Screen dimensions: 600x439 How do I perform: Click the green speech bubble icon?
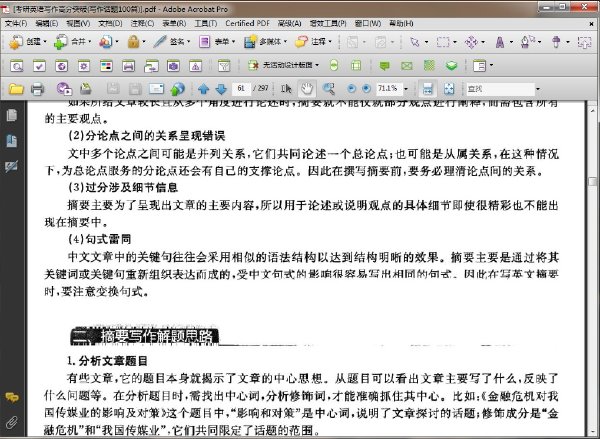[x=384, y=66]
